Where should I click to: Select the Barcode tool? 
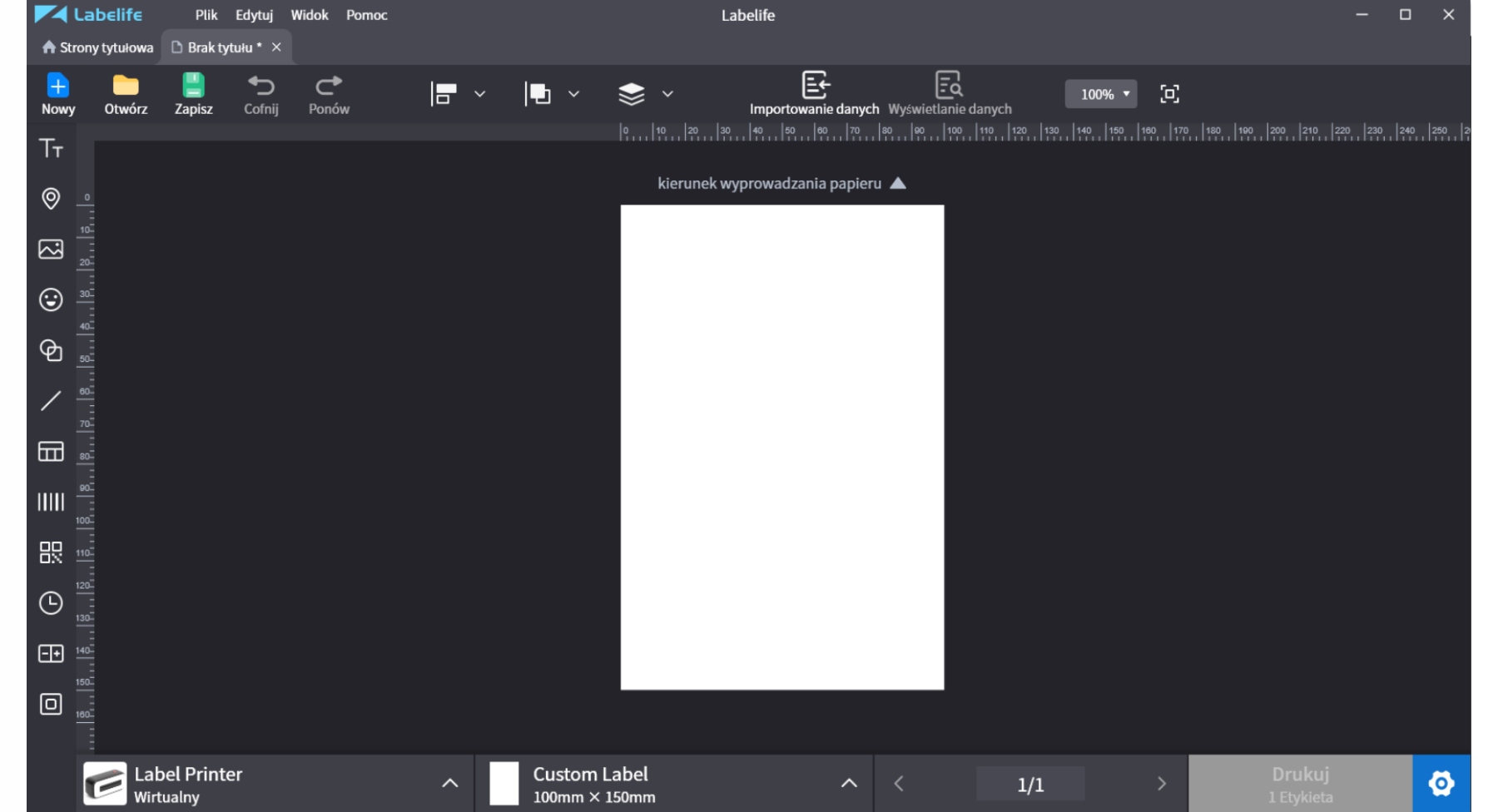pos(51,502)
